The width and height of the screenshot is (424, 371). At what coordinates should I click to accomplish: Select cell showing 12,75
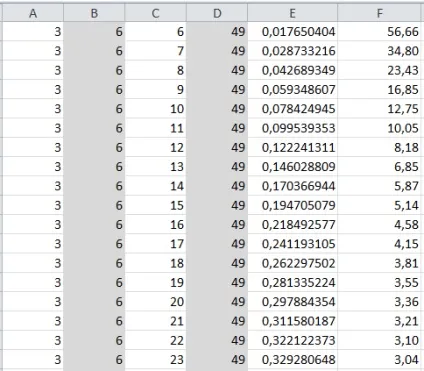coord(379,109)
